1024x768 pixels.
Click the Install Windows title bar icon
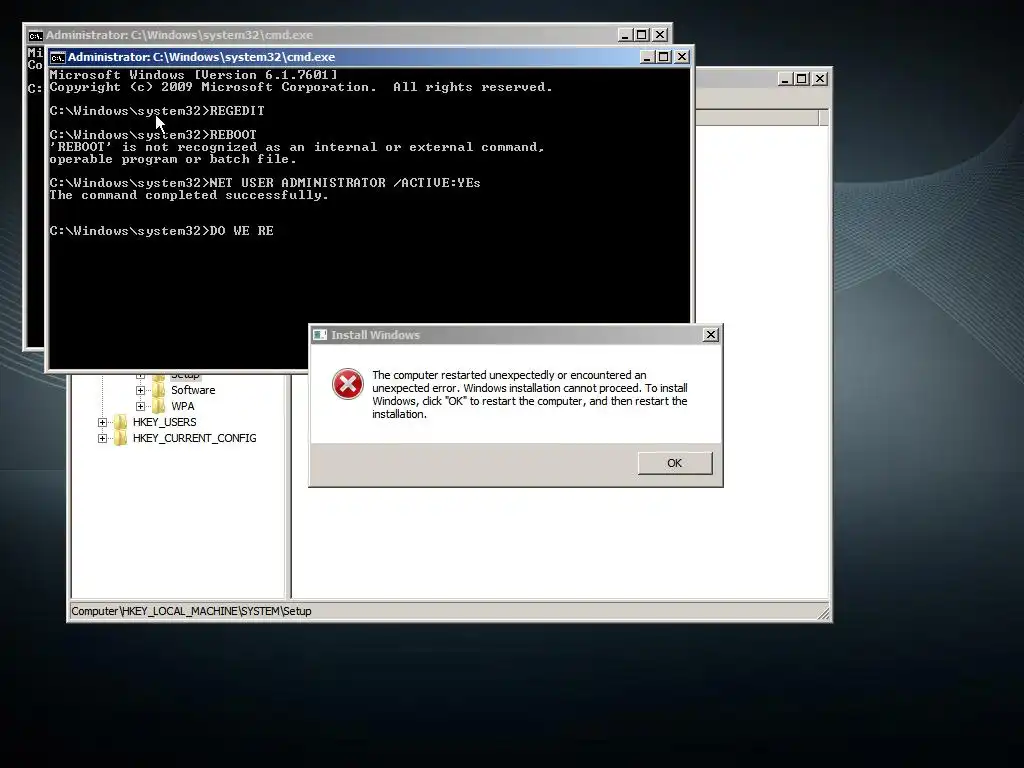tap(320, 335)
